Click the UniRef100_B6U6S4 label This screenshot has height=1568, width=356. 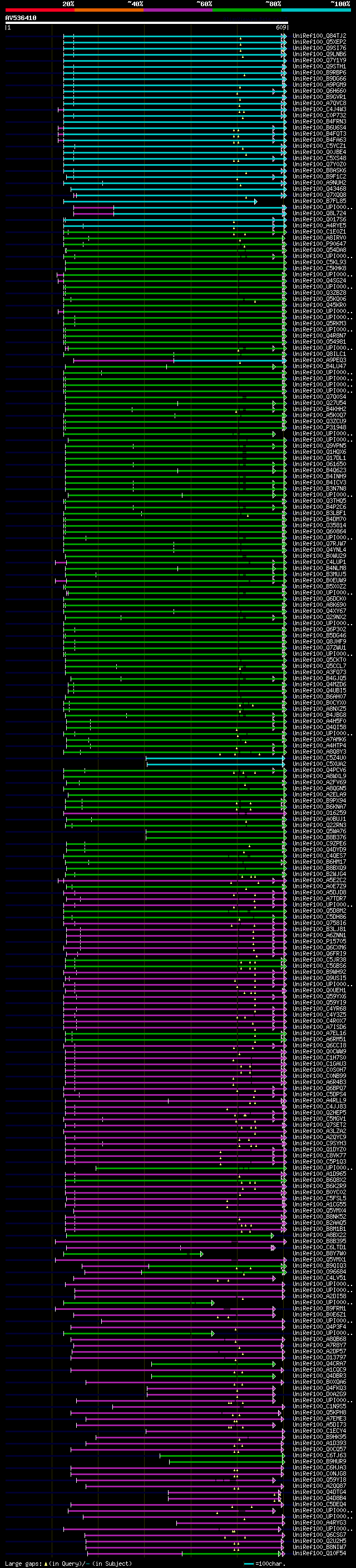point(319,128)
